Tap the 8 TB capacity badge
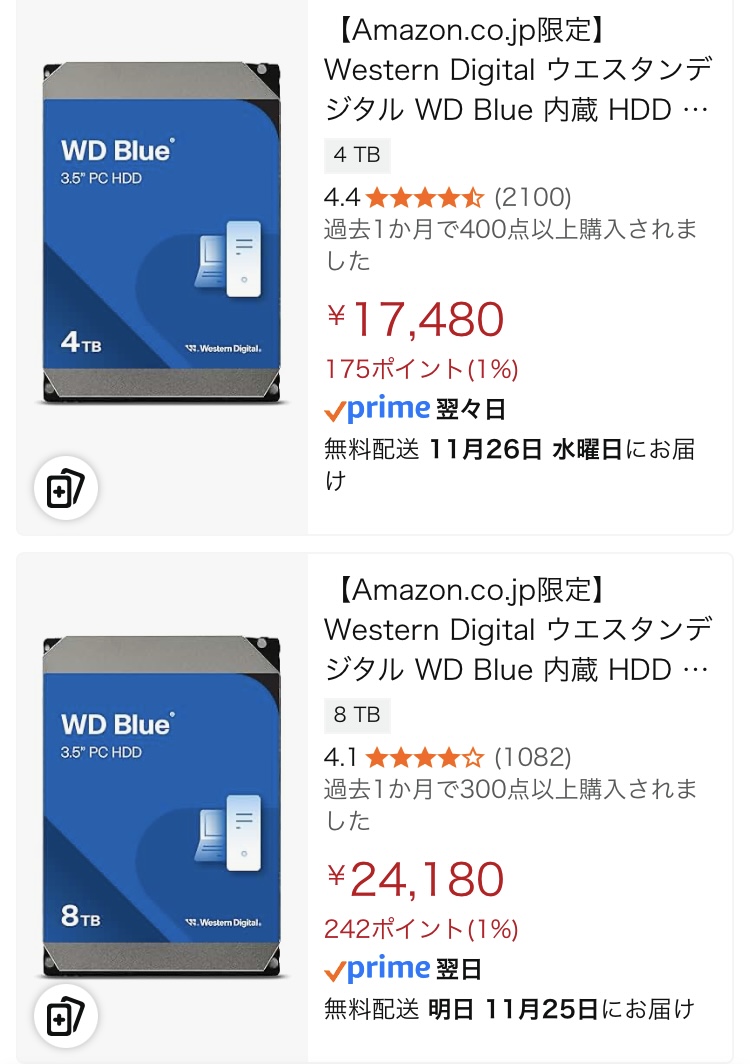 coord(357,715)
